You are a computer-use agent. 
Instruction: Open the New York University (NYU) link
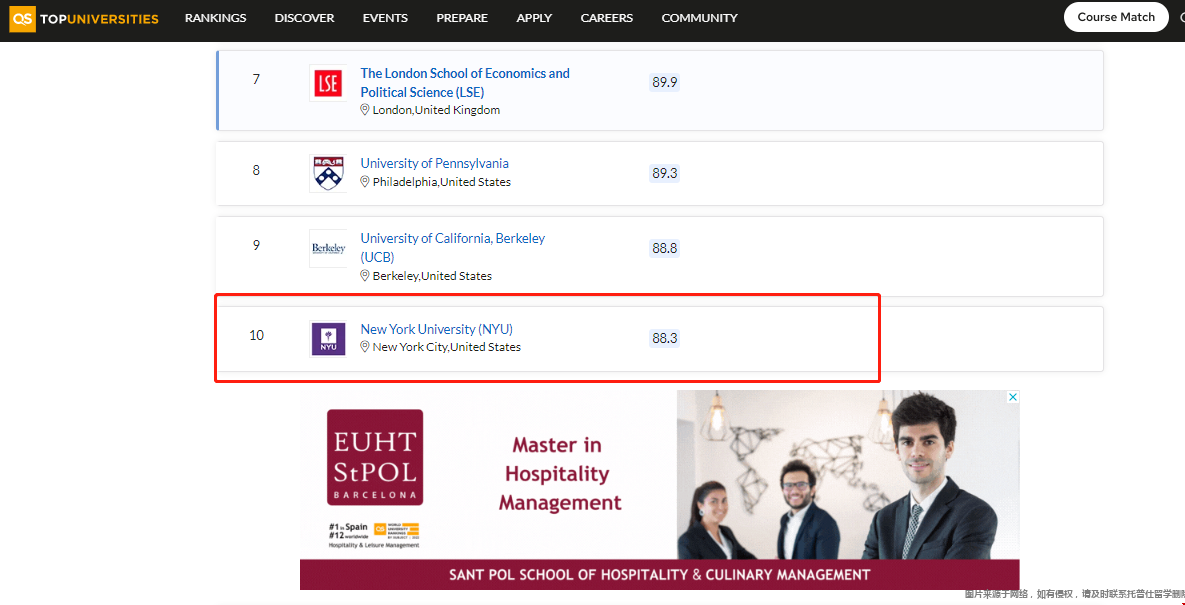(436, 329)
